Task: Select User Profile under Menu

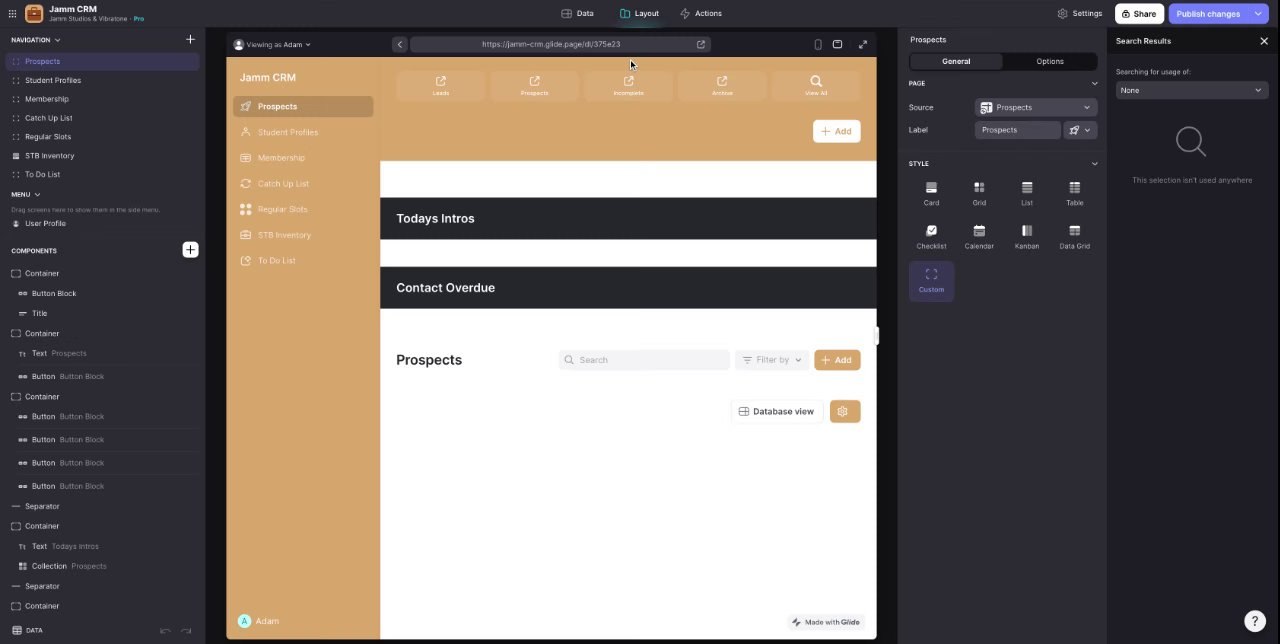Action: pos(102,223)
